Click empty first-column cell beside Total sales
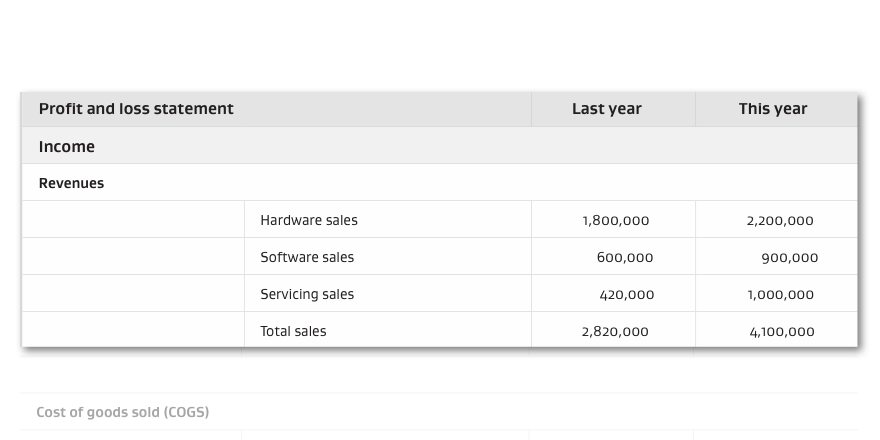Image resolution: width=880 pixels, height=440 pixels. pos(133,331)
